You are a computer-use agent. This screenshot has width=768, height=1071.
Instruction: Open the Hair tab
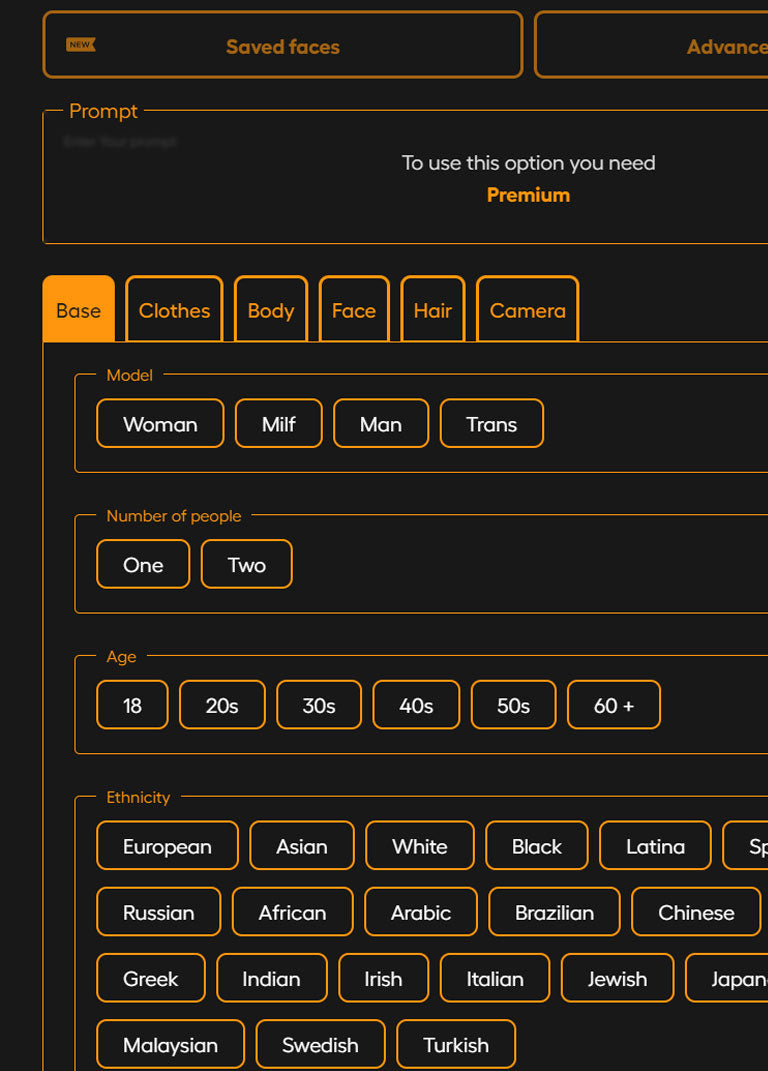click(x=433, y=310)
